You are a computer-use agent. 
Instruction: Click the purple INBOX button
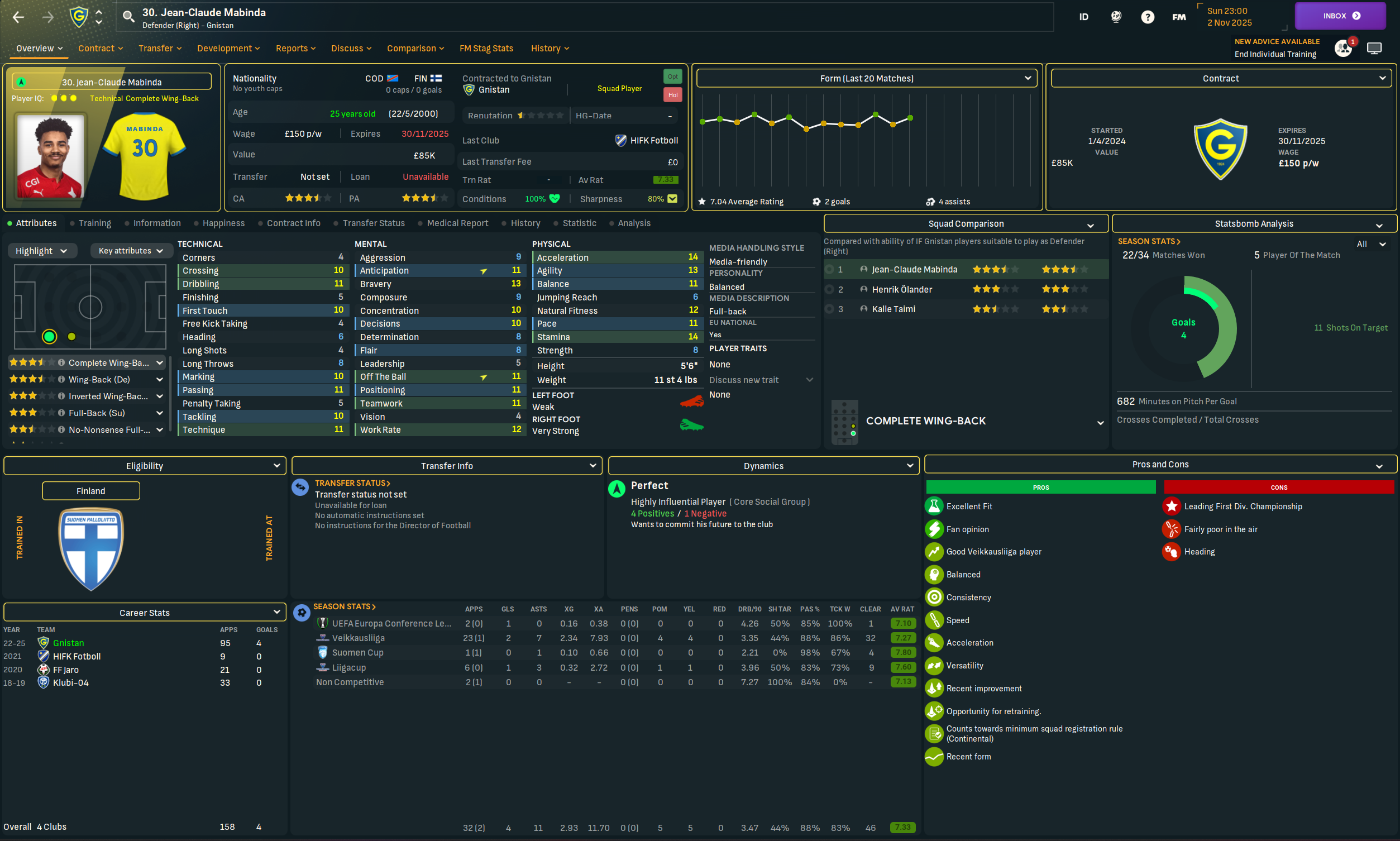[x=1340, y=16]
